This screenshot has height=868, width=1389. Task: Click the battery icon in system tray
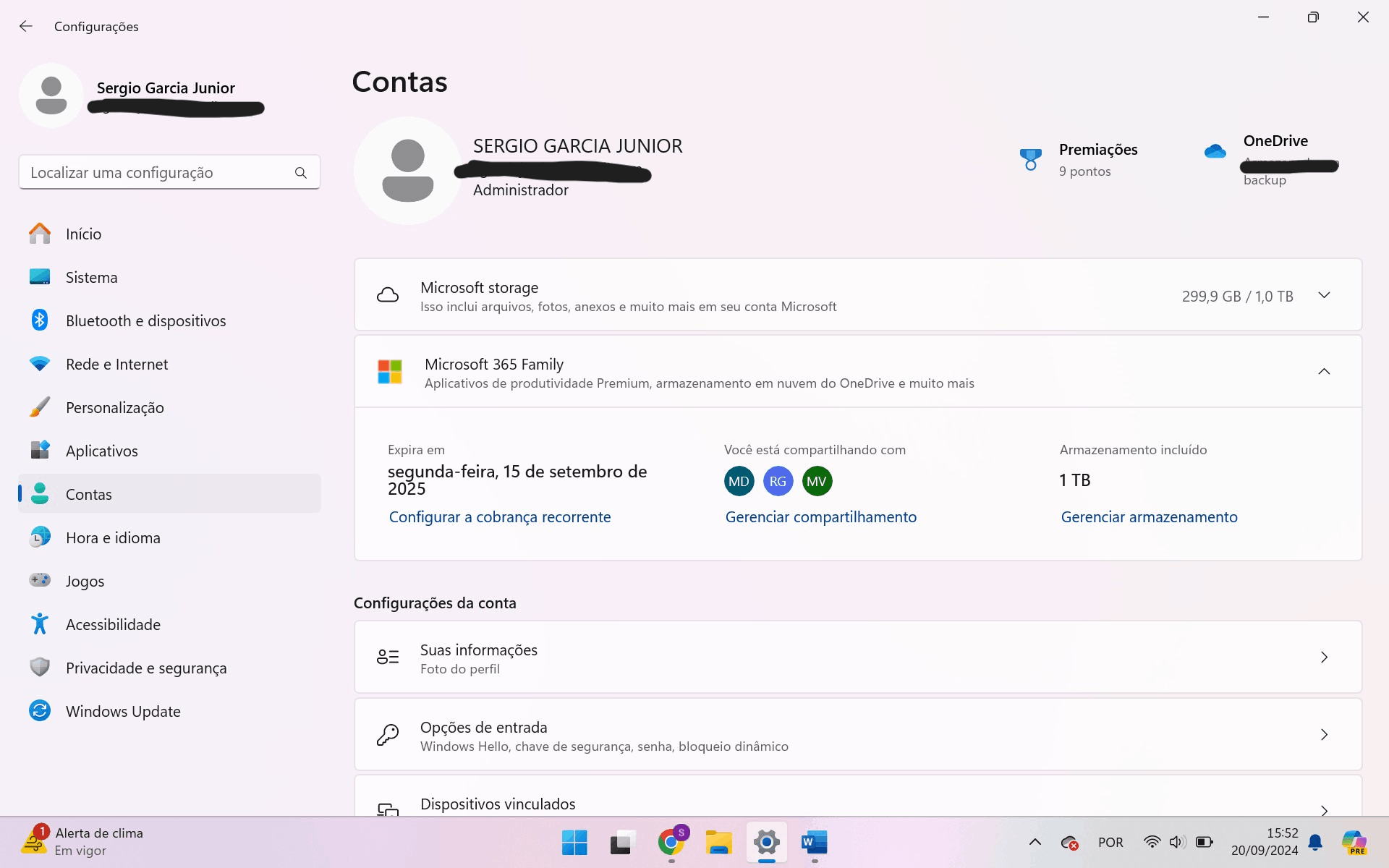[x=1204, y=842]
